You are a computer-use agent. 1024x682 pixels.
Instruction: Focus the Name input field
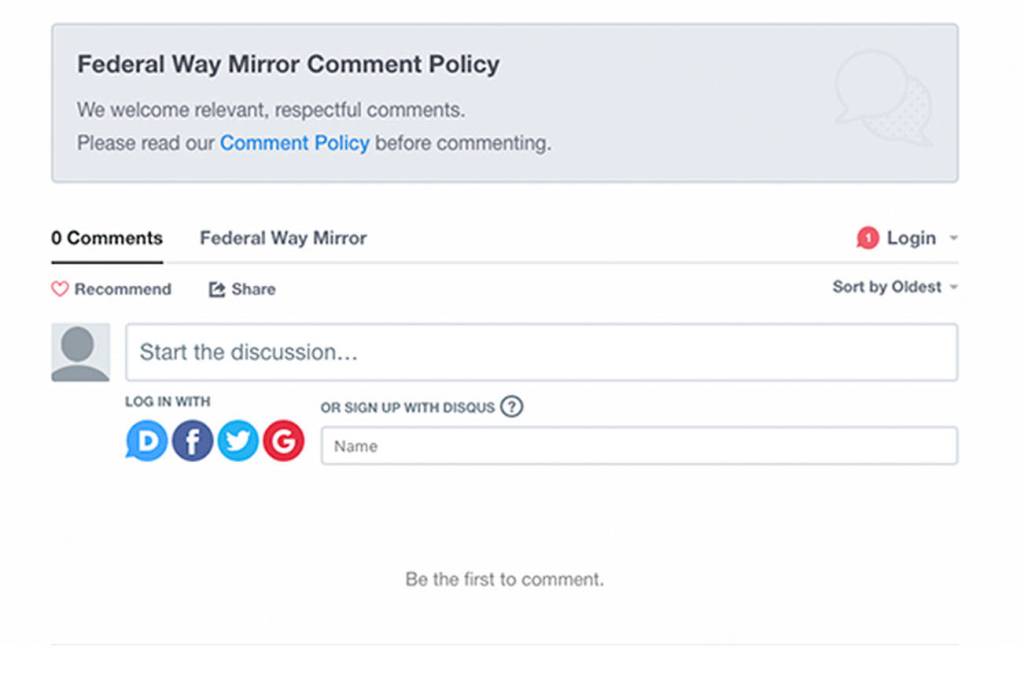638,446
